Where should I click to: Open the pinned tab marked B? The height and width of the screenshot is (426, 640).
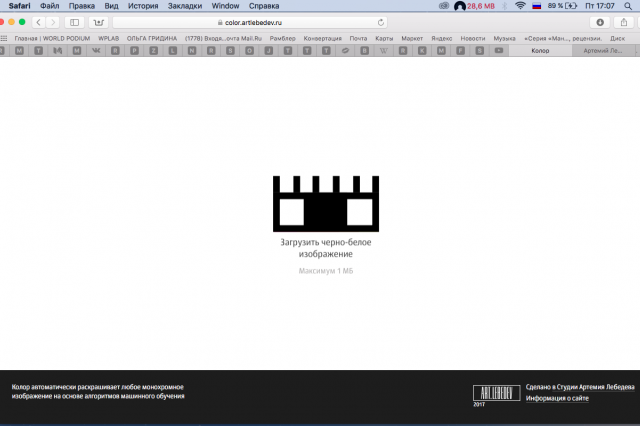click(364, 51)
